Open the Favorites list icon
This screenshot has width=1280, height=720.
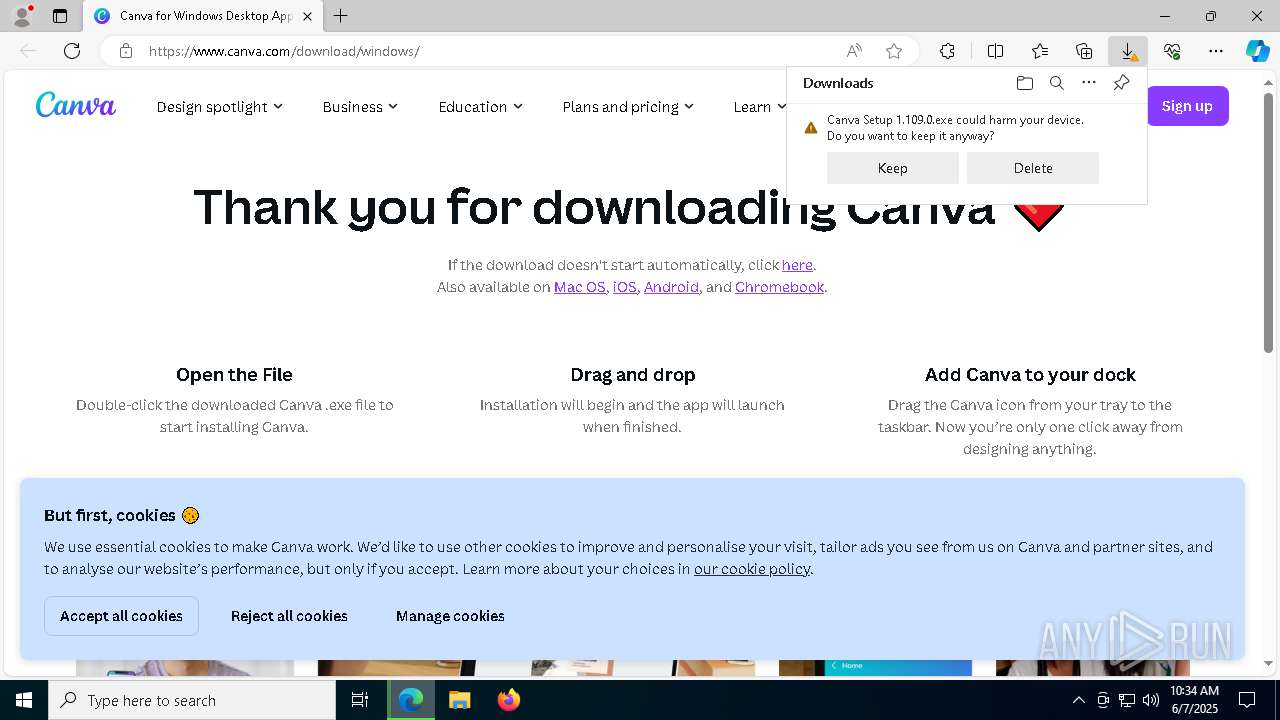coord(1040,51)
